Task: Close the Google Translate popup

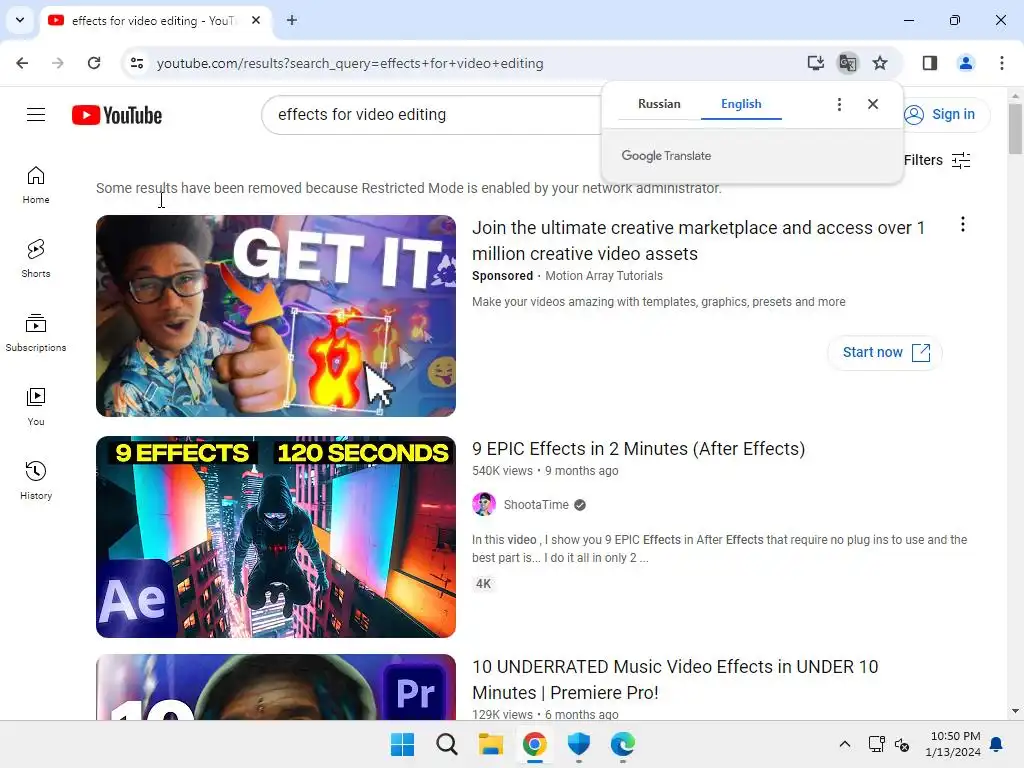Action: [873, 104]
